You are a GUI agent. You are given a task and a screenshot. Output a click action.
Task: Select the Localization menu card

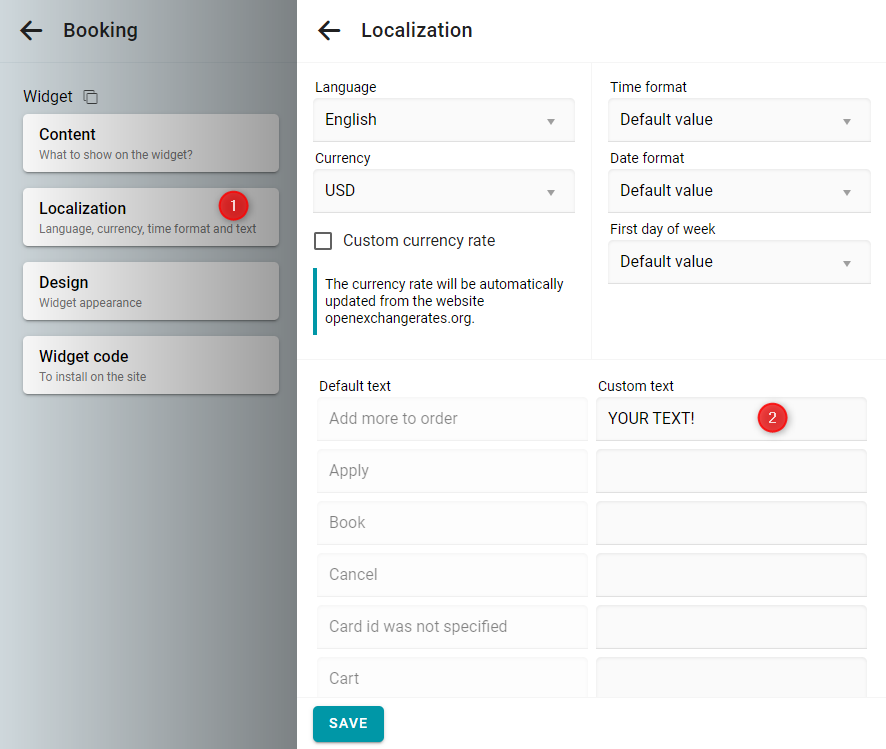pyautogui.click(x=151, y=217)
